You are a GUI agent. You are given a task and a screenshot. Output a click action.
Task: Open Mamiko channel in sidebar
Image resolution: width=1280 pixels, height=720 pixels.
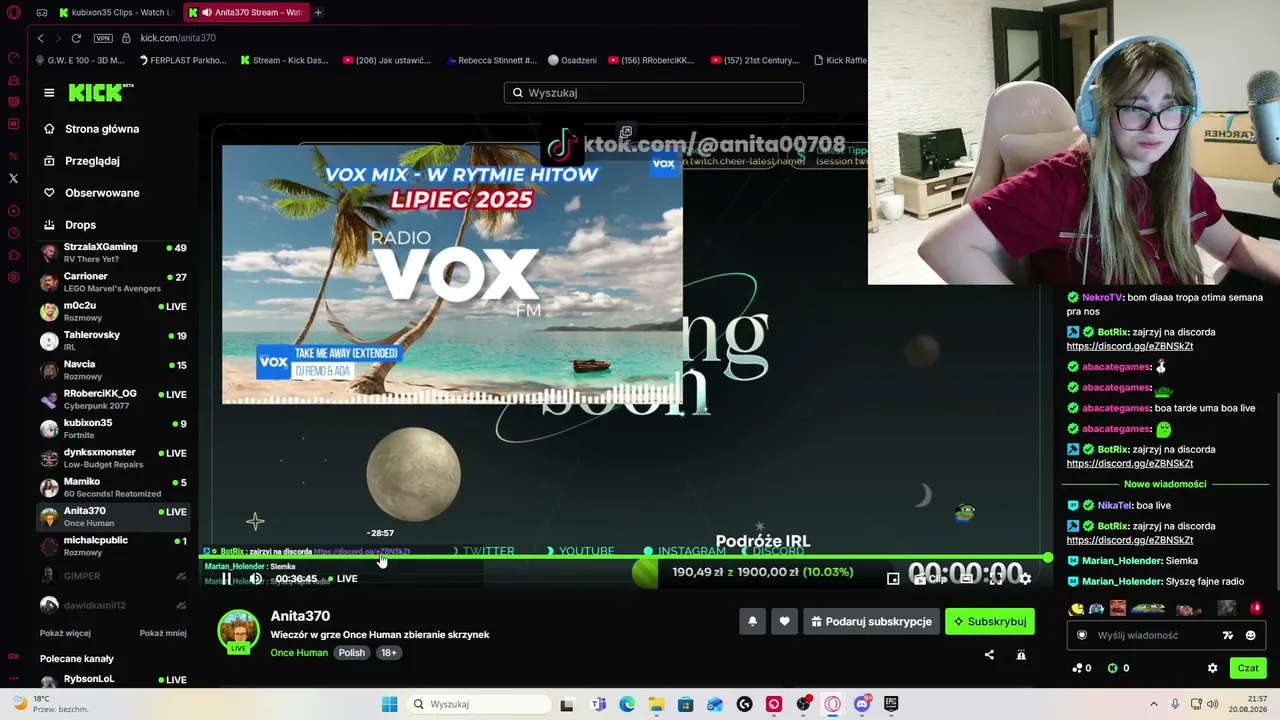(x=114, y=487)
